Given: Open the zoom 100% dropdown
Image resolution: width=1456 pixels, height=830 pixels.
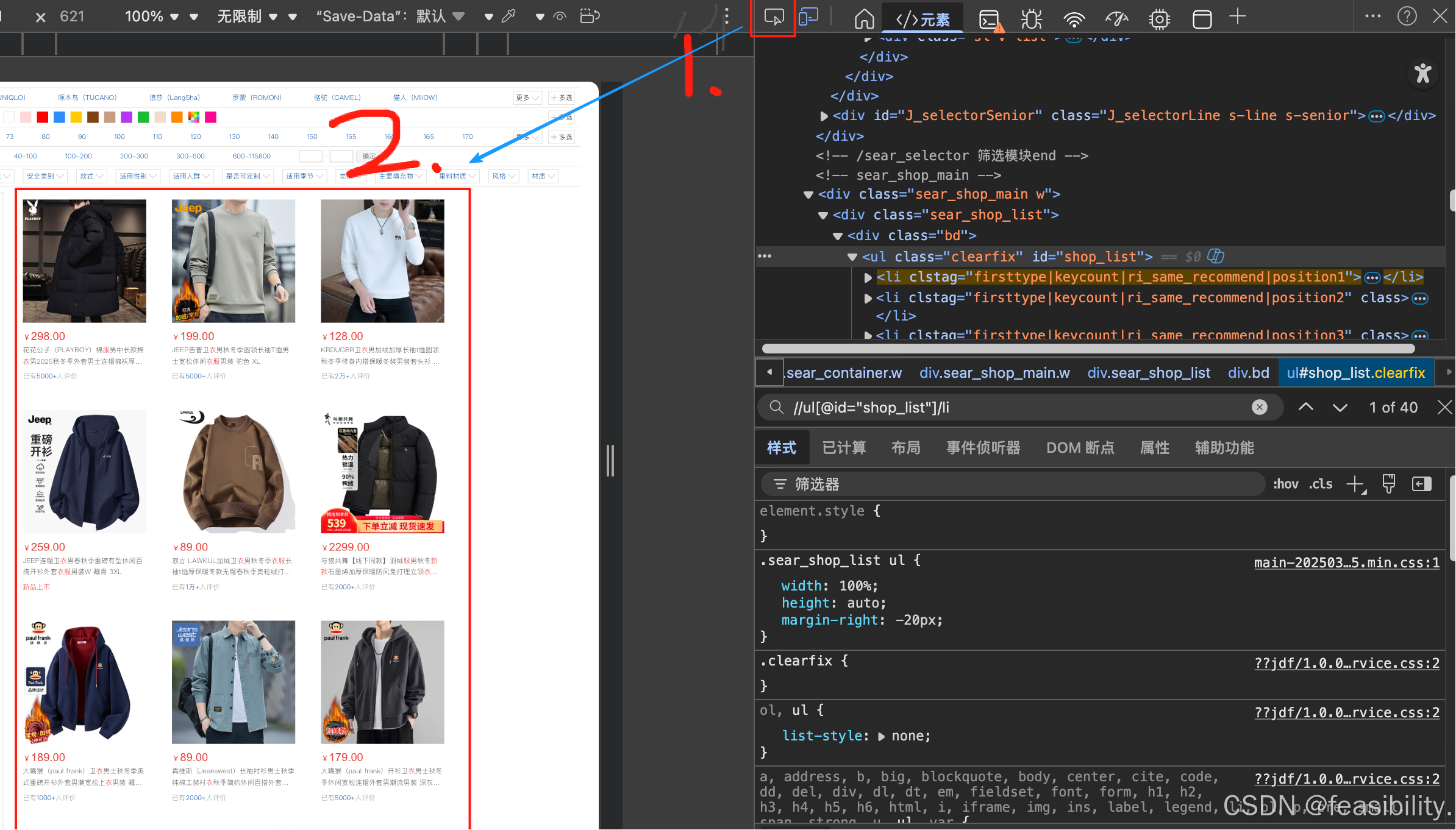Looking at the screenshot, I should [152, 16].
